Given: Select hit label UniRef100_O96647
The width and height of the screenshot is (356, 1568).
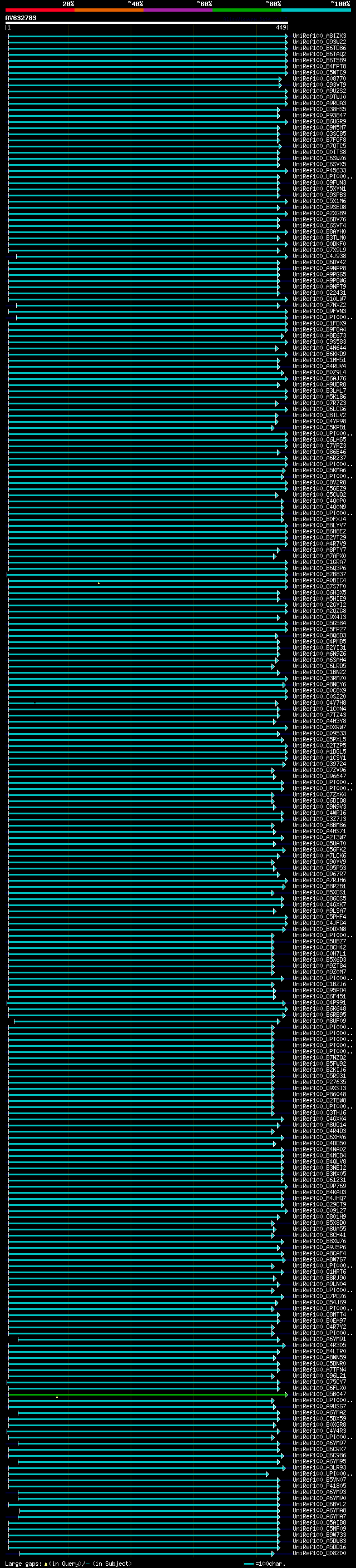Looking at the screenshot, I should click(319, 776).
